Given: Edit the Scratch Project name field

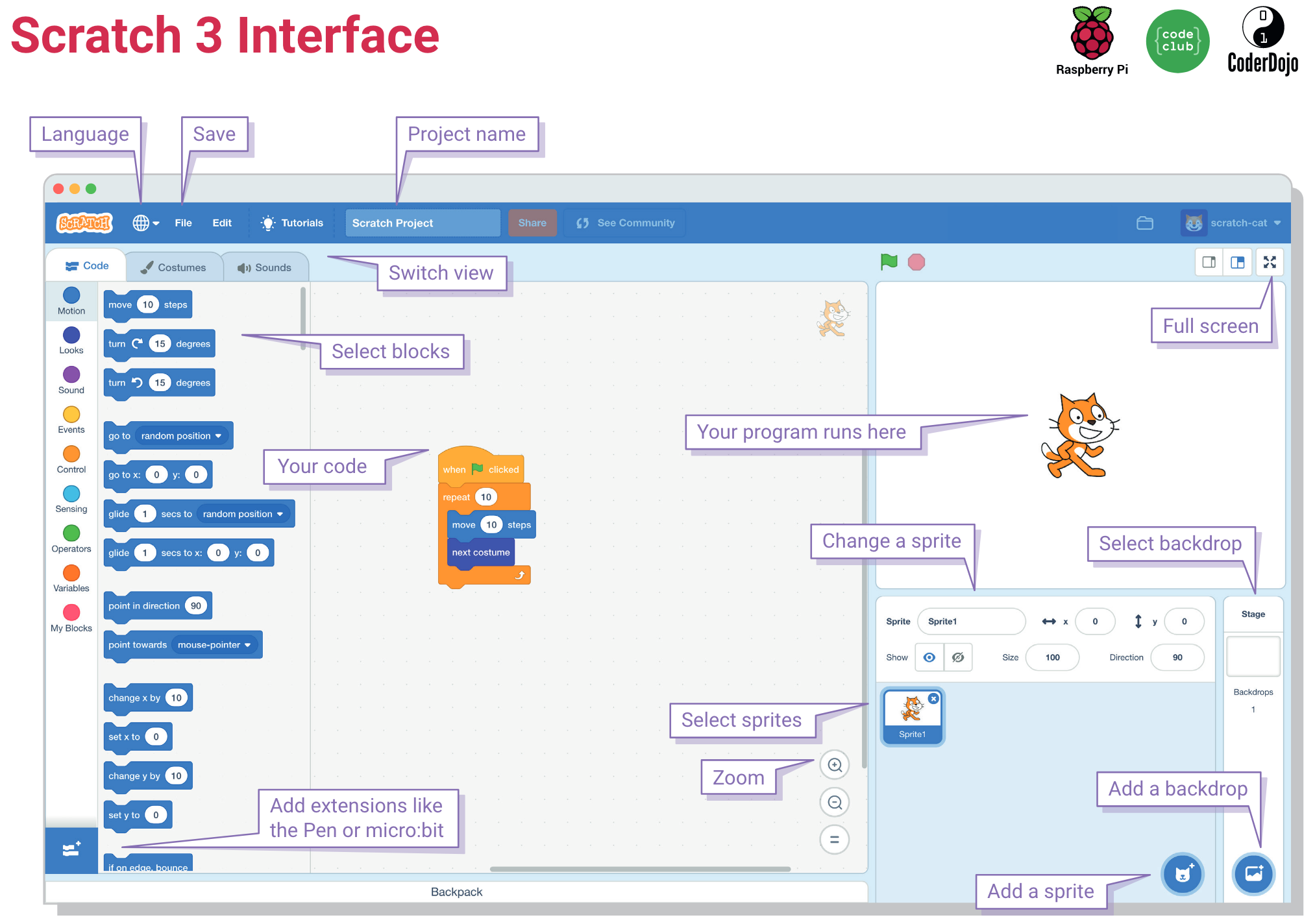Looking at the screenshot, I should [420, 222].
